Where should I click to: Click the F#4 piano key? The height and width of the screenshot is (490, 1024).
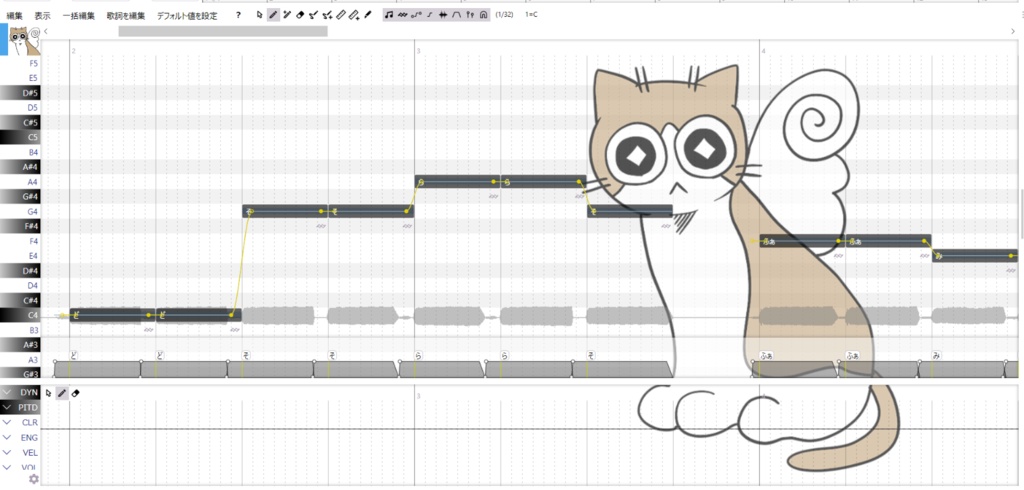tap(20, 226)
